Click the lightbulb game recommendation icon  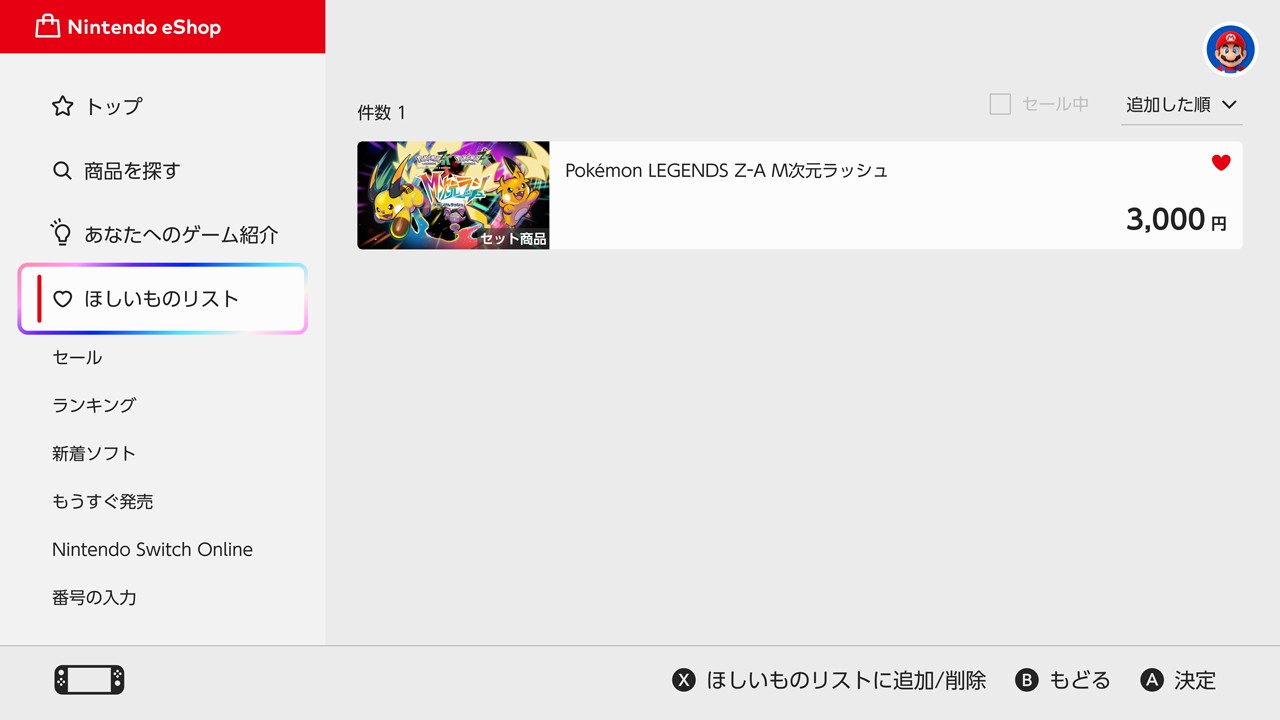coord(62,234)
